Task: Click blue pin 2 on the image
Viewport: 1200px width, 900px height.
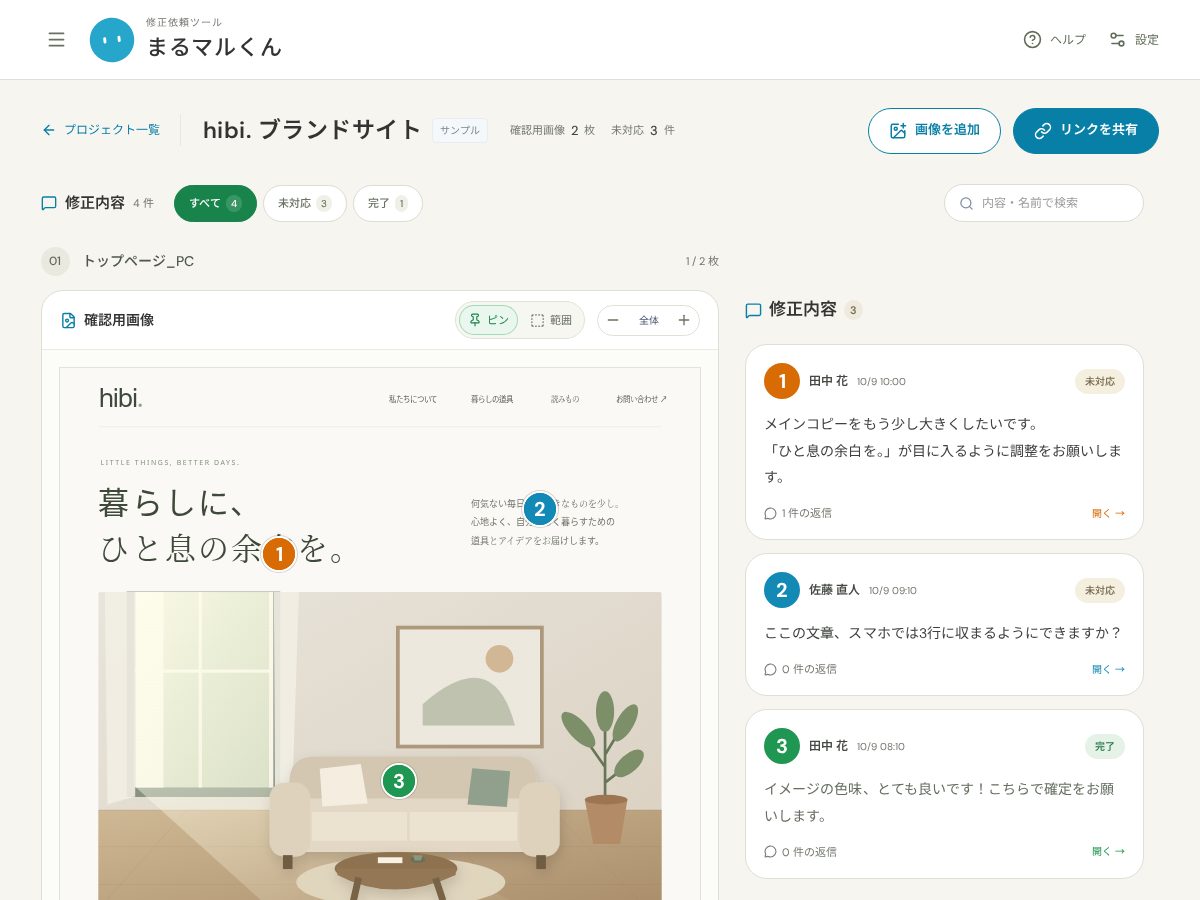Action: tap(539, 509)
